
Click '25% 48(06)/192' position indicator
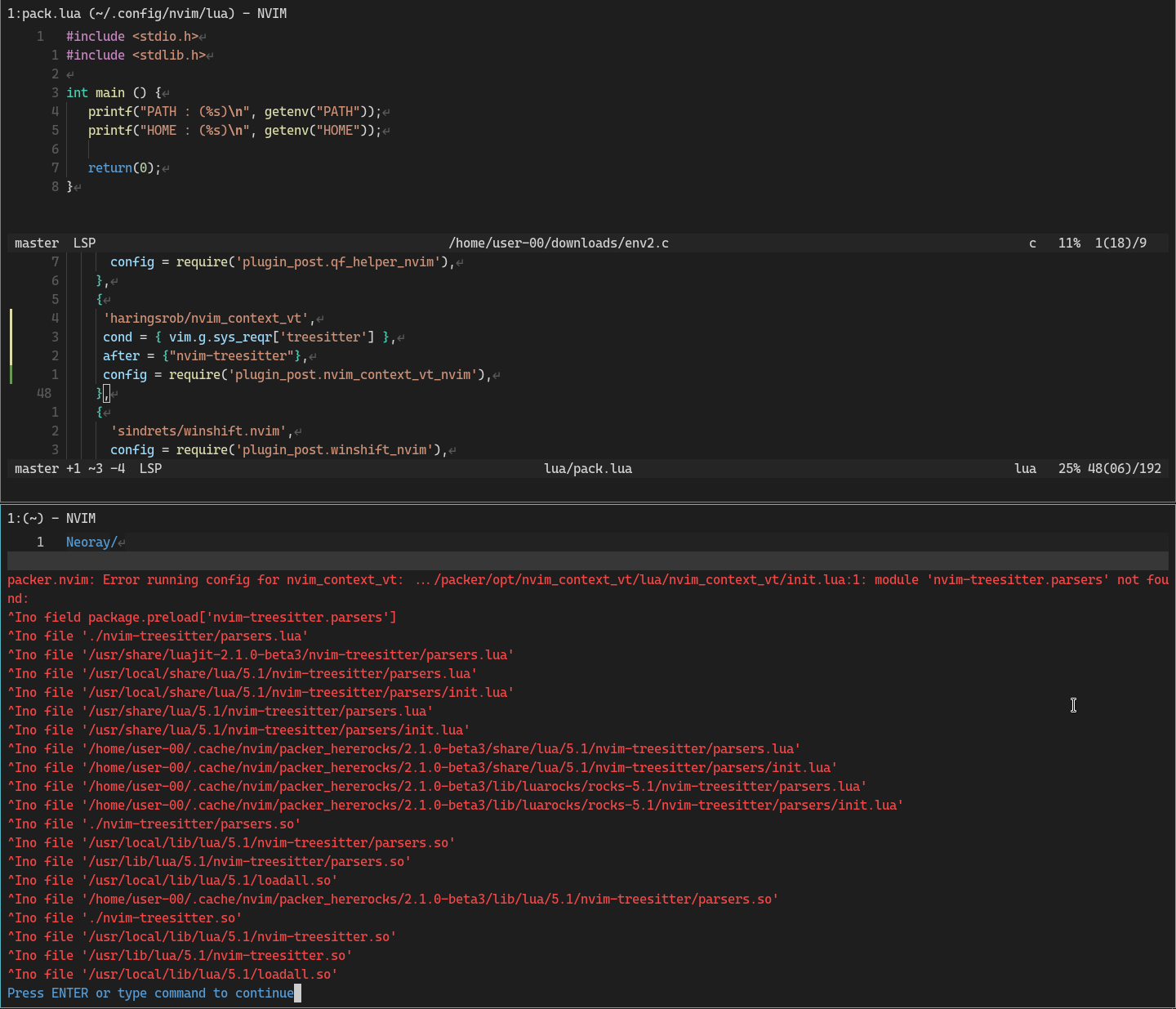[x=1110, y=468]
